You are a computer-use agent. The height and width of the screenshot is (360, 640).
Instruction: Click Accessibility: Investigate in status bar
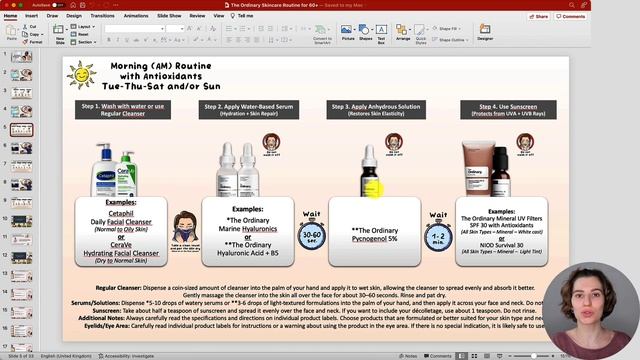point(127,356)
